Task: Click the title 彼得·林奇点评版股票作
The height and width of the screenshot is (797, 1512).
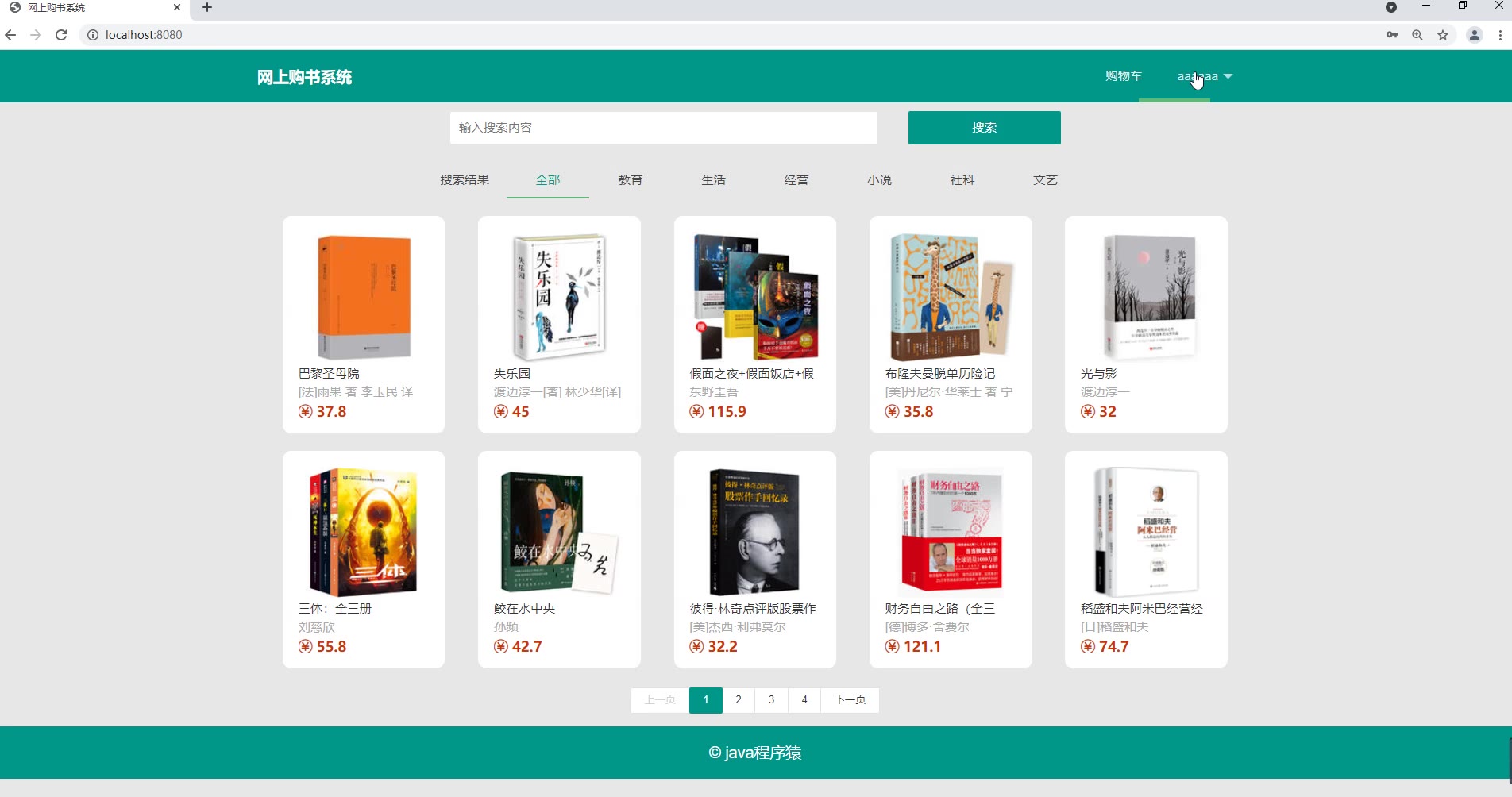Action: (x=753, y=608)
